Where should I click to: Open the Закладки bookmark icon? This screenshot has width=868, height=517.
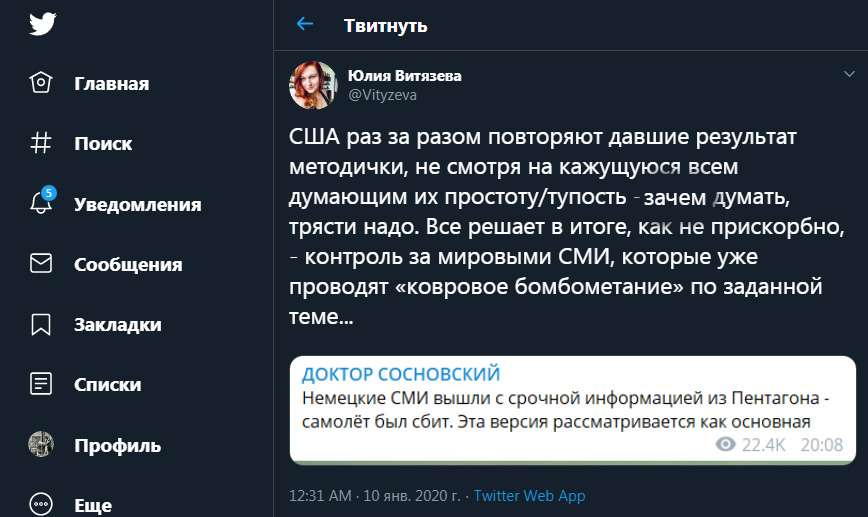[41, 325]
